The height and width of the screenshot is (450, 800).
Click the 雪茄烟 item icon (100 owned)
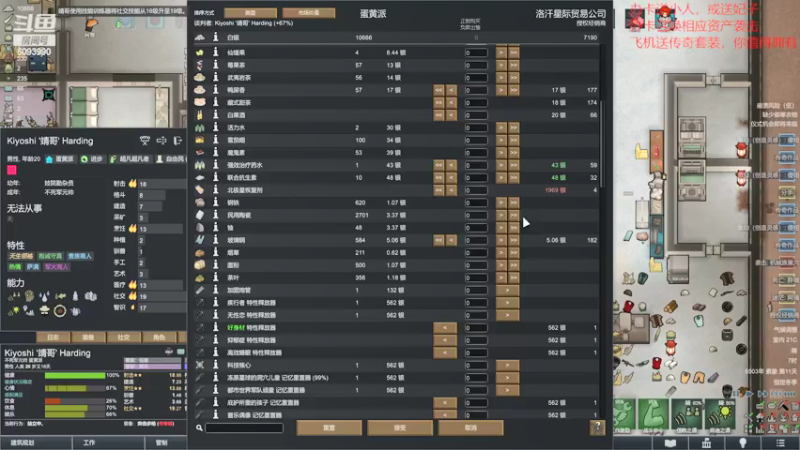(199, 140)
